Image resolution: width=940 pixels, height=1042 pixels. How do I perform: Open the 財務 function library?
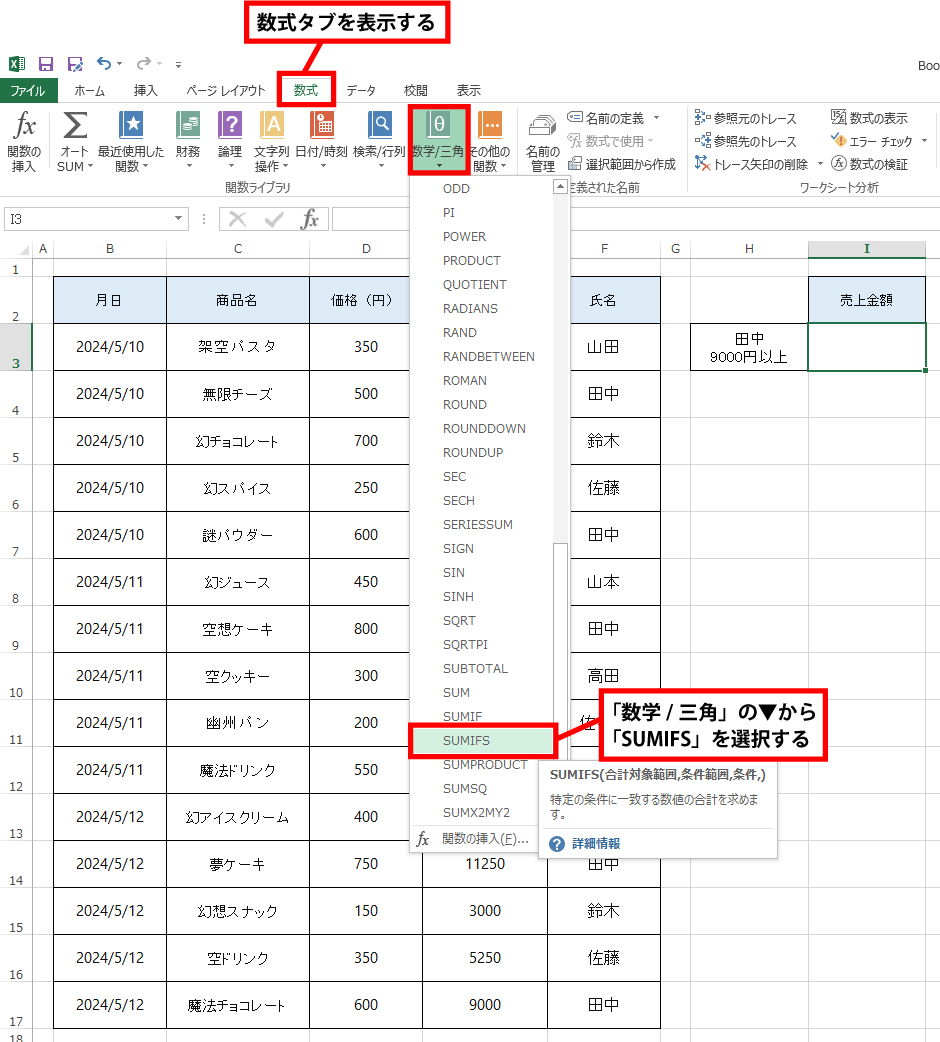pos(188,142)
